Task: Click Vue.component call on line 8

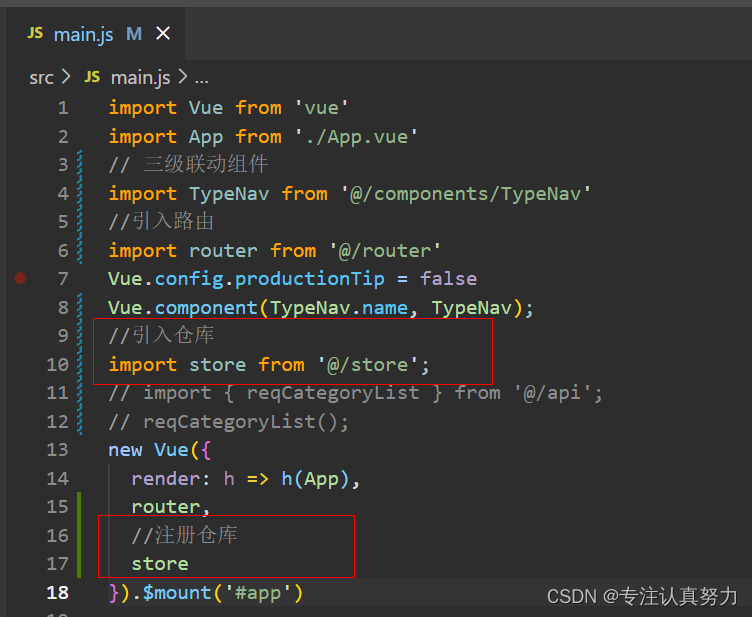Action: click(x=320, y=308)
